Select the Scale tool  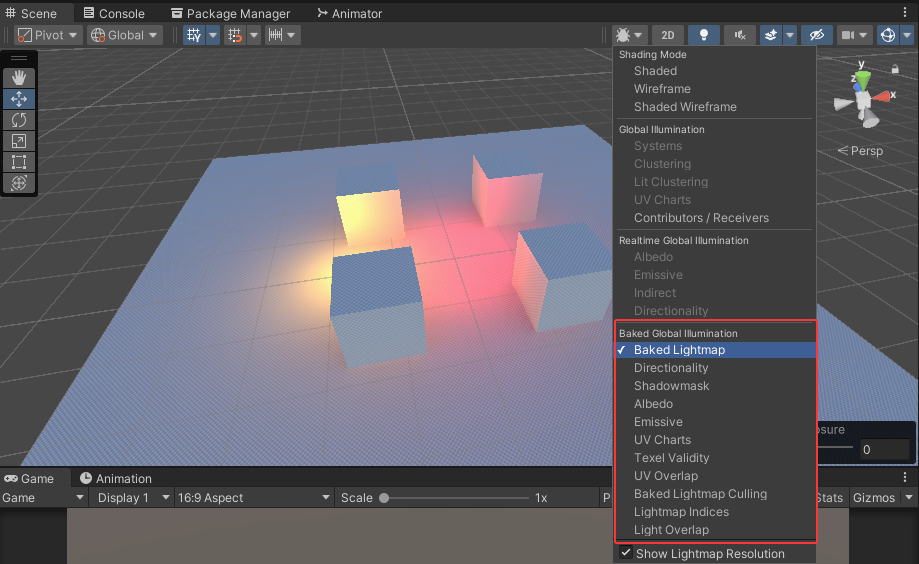(x=19, y=141)
